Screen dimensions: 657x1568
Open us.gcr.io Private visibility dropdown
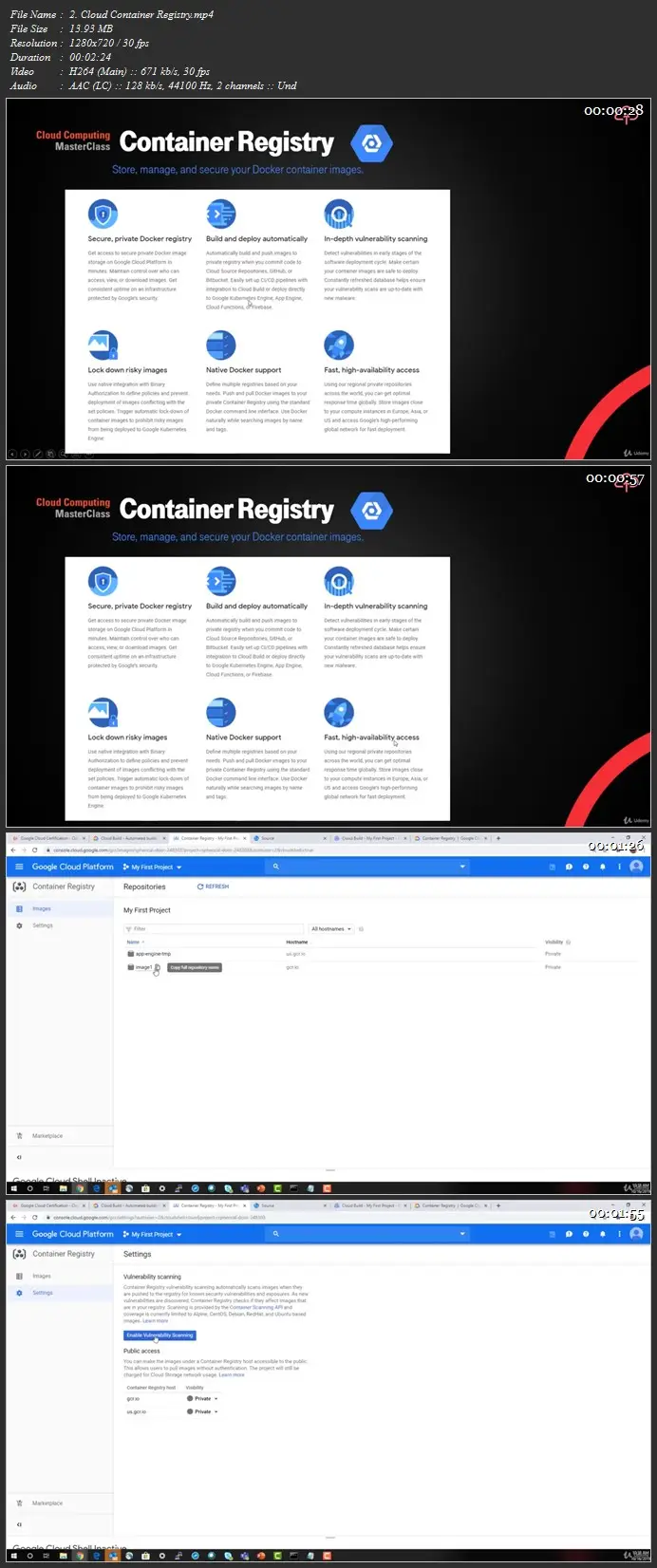click(202, 1411)
